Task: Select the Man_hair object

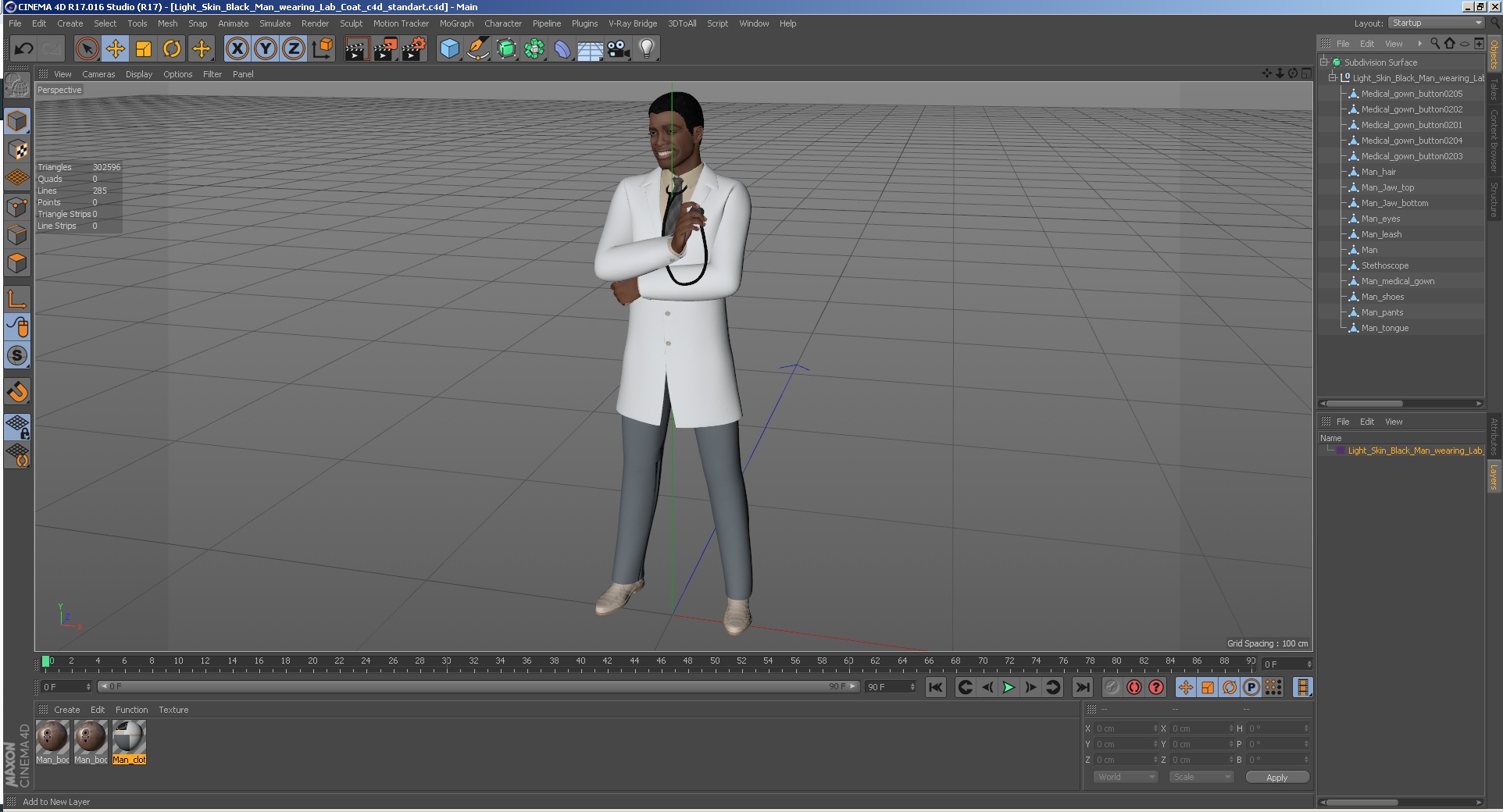Action: [x=1379, y=172]
